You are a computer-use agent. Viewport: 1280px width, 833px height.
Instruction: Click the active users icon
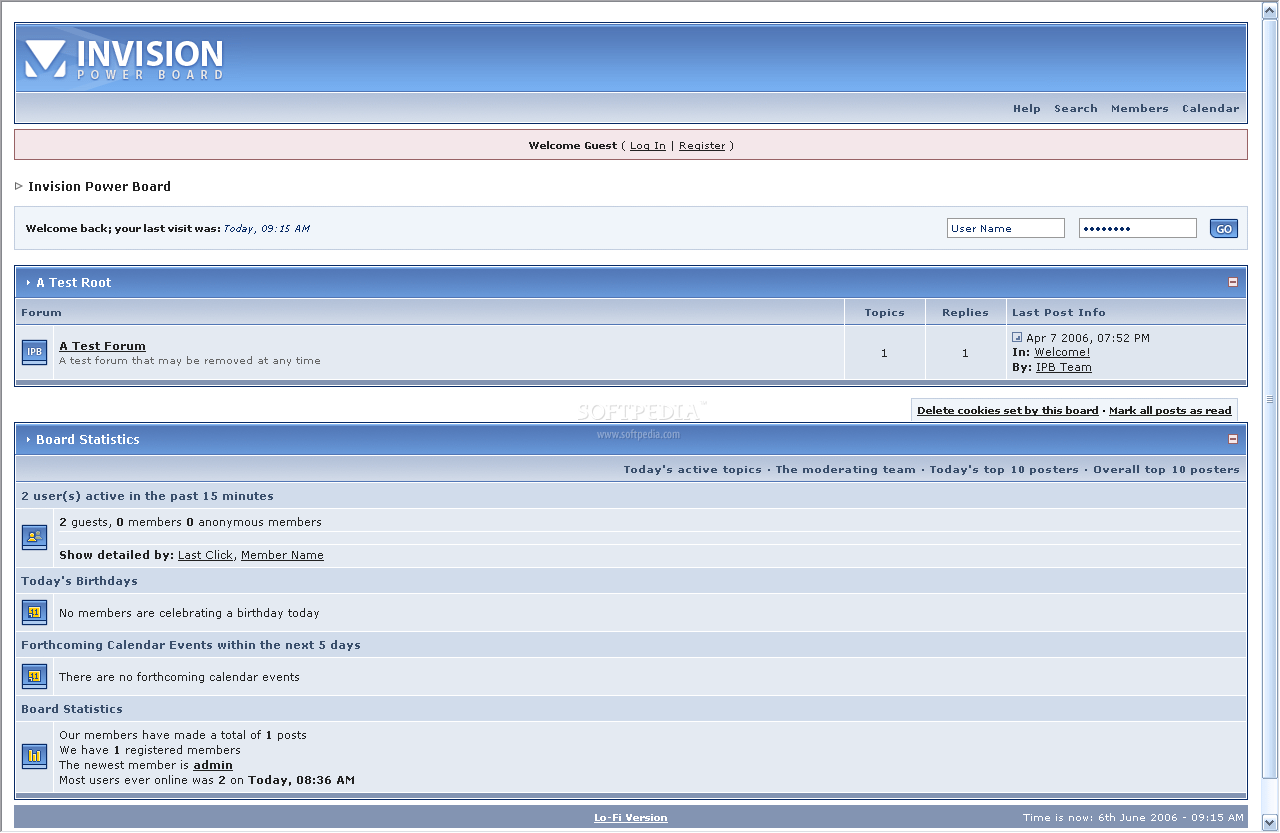[x=34, y=537]
